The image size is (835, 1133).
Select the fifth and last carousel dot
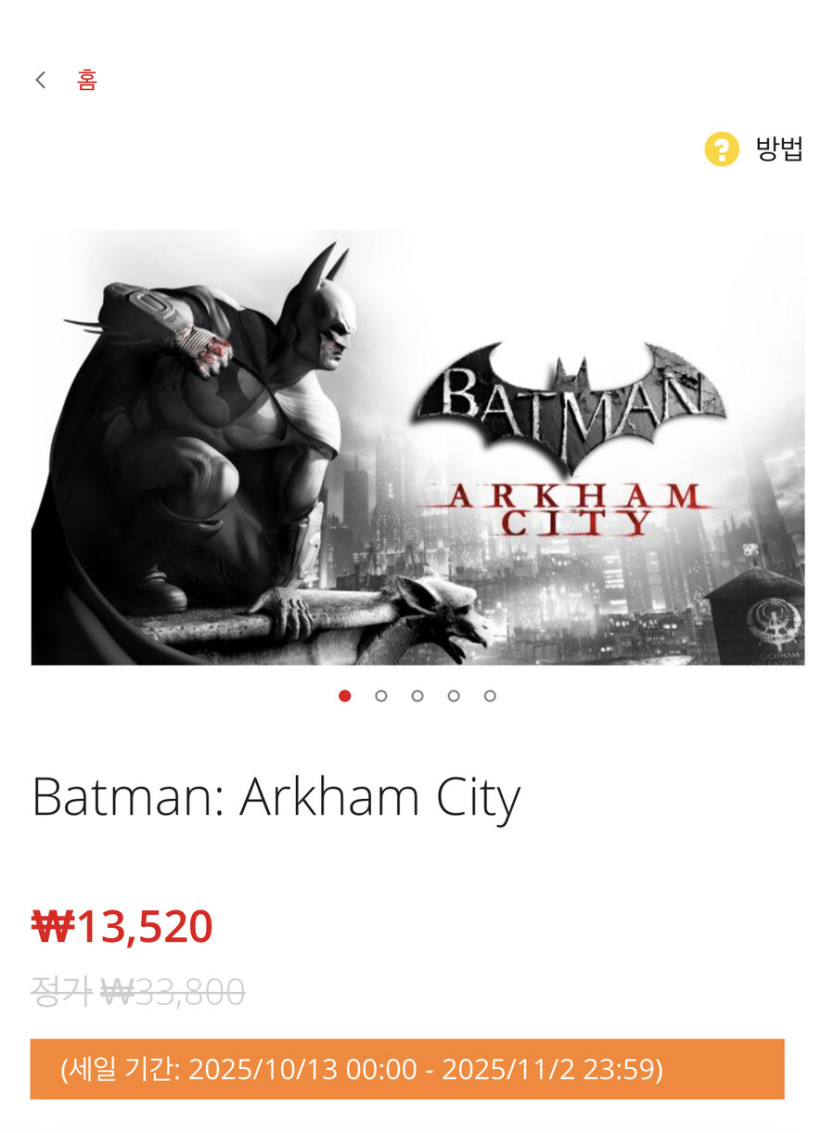(x=489, y=696)
